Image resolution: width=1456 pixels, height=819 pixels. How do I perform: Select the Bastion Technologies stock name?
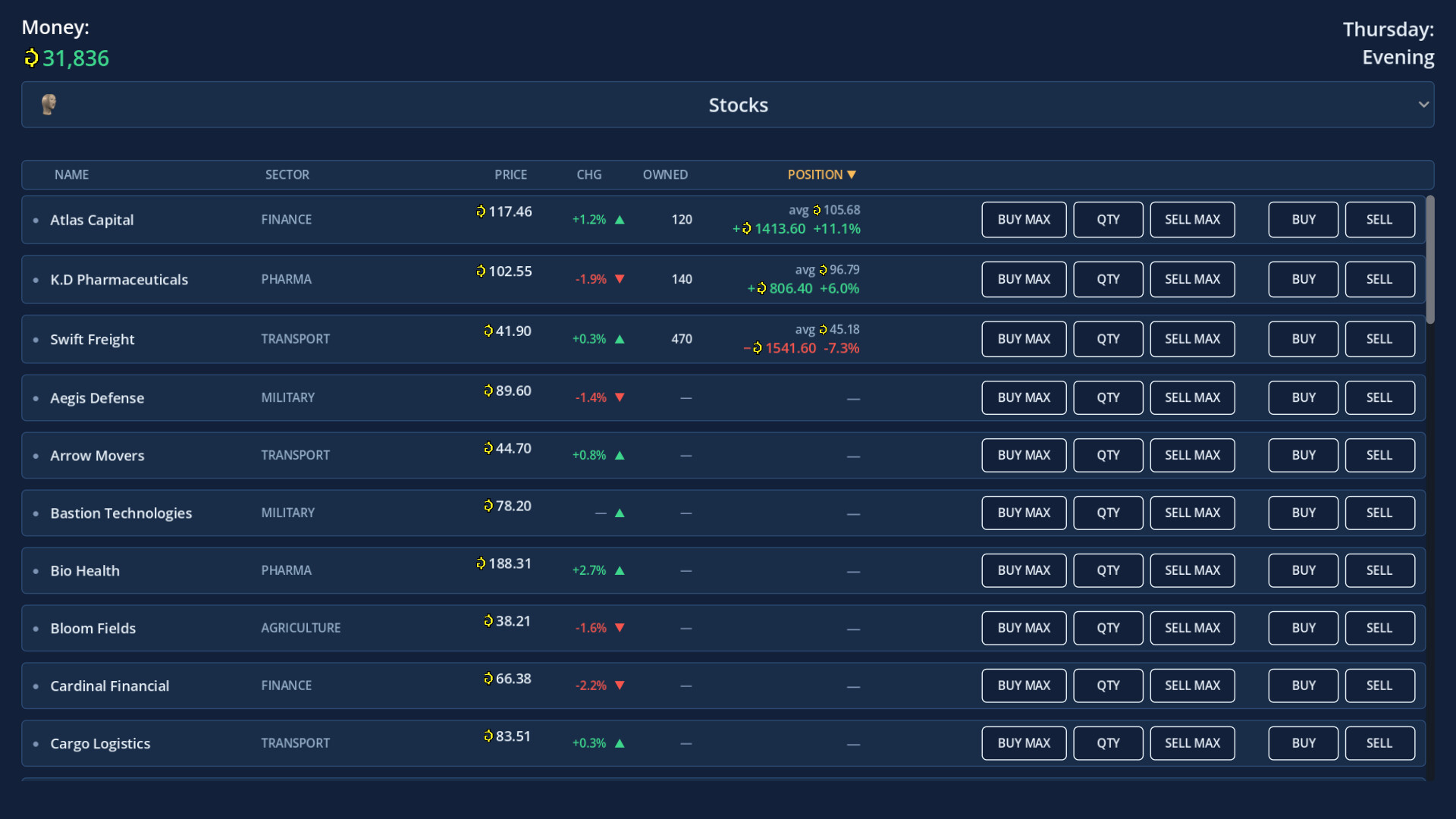coord(121,513)
